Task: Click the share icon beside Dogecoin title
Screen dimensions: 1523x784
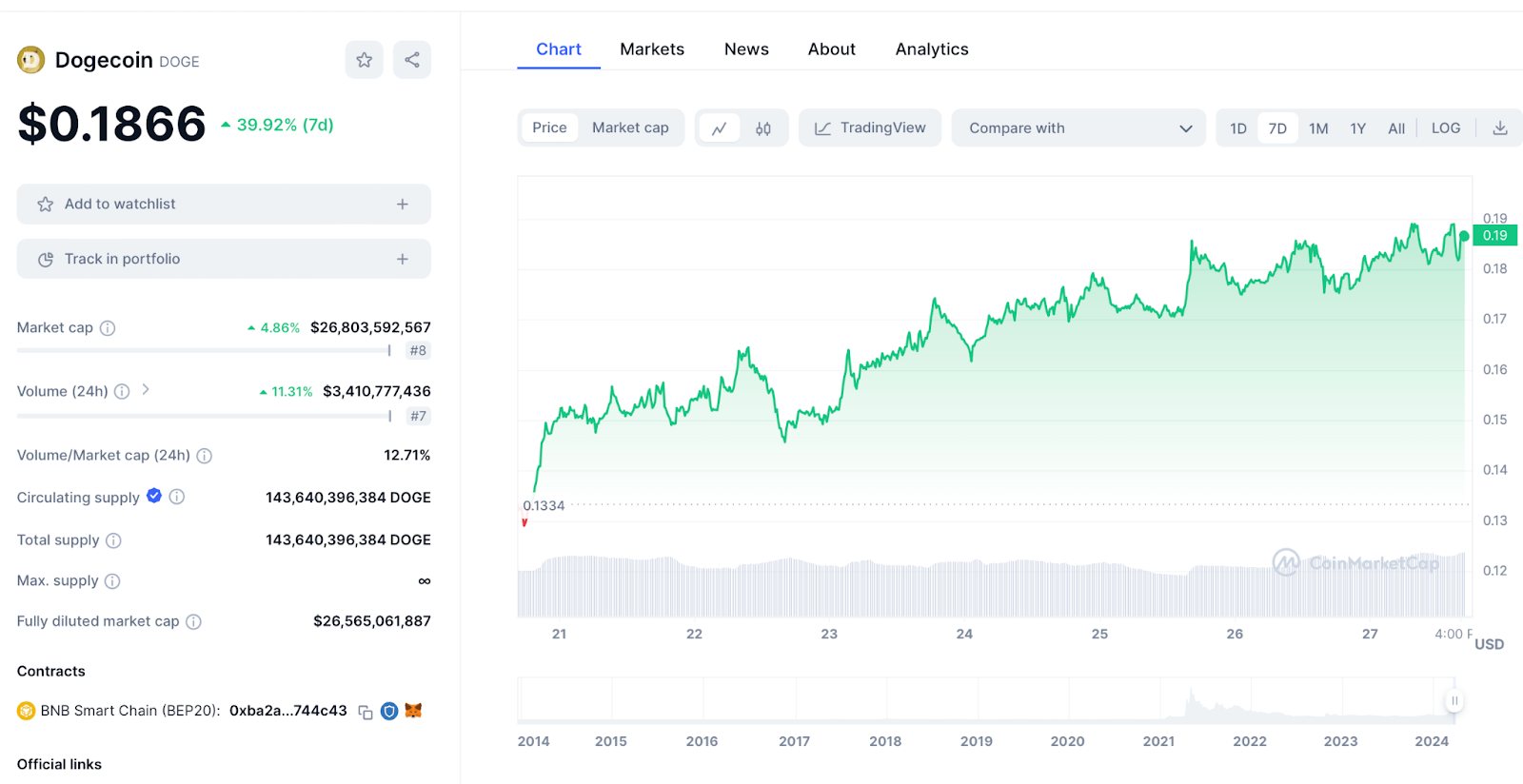Action: coord(412,60)
